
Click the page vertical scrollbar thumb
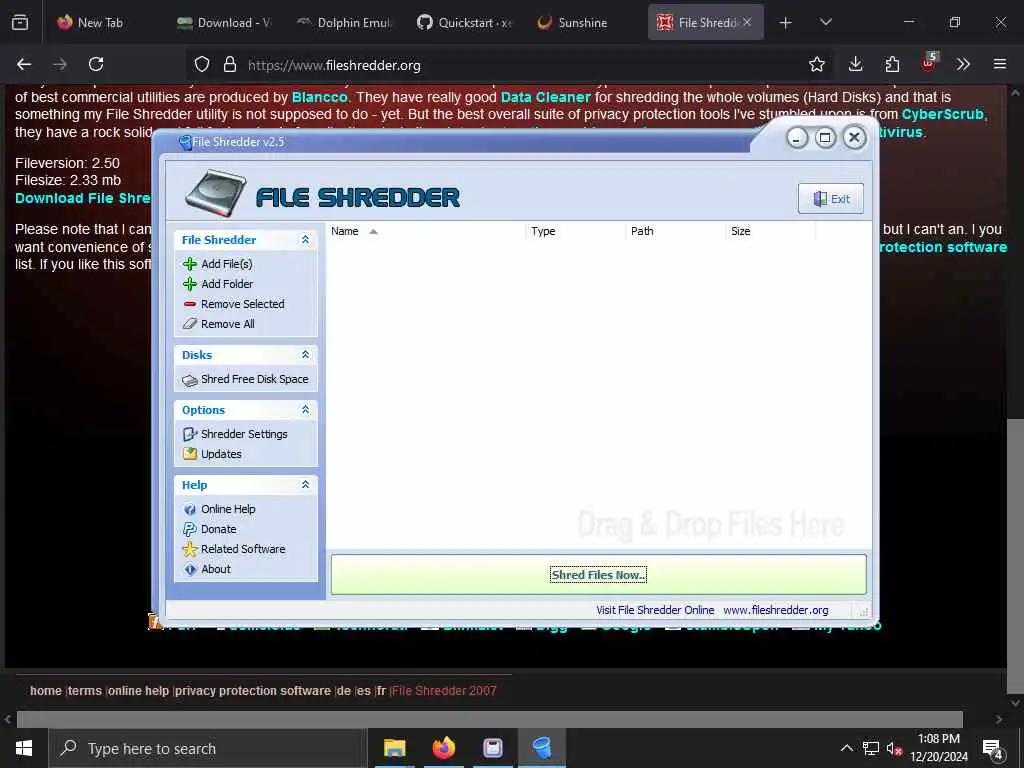pyautogui.click(x=1014, y=555)
